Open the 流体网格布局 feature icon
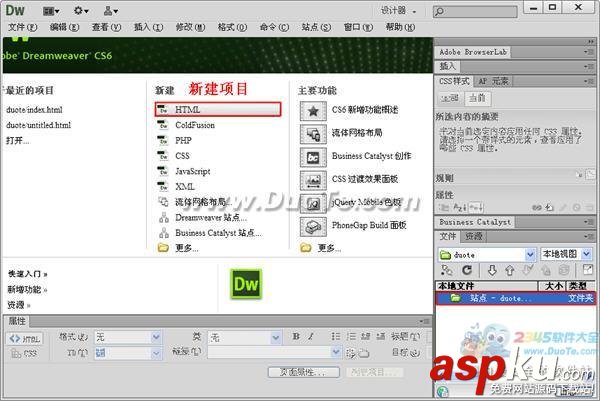 [x=313, y=134]
